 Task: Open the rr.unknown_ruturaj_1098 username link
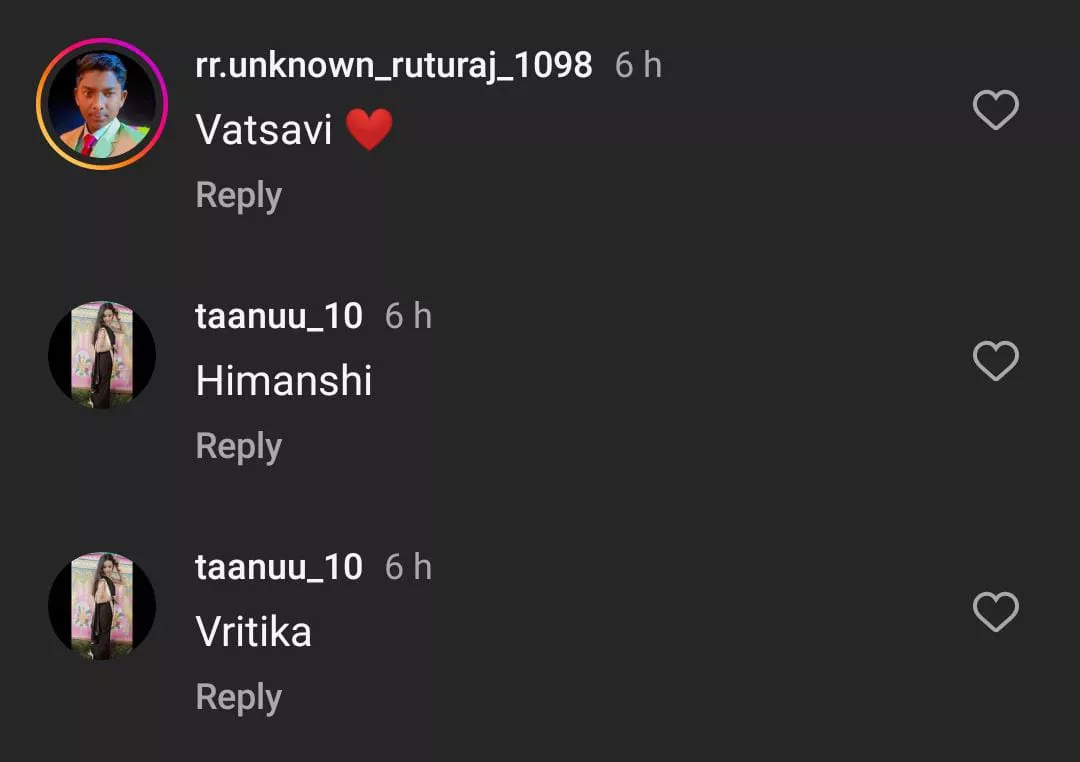point(394,66)
